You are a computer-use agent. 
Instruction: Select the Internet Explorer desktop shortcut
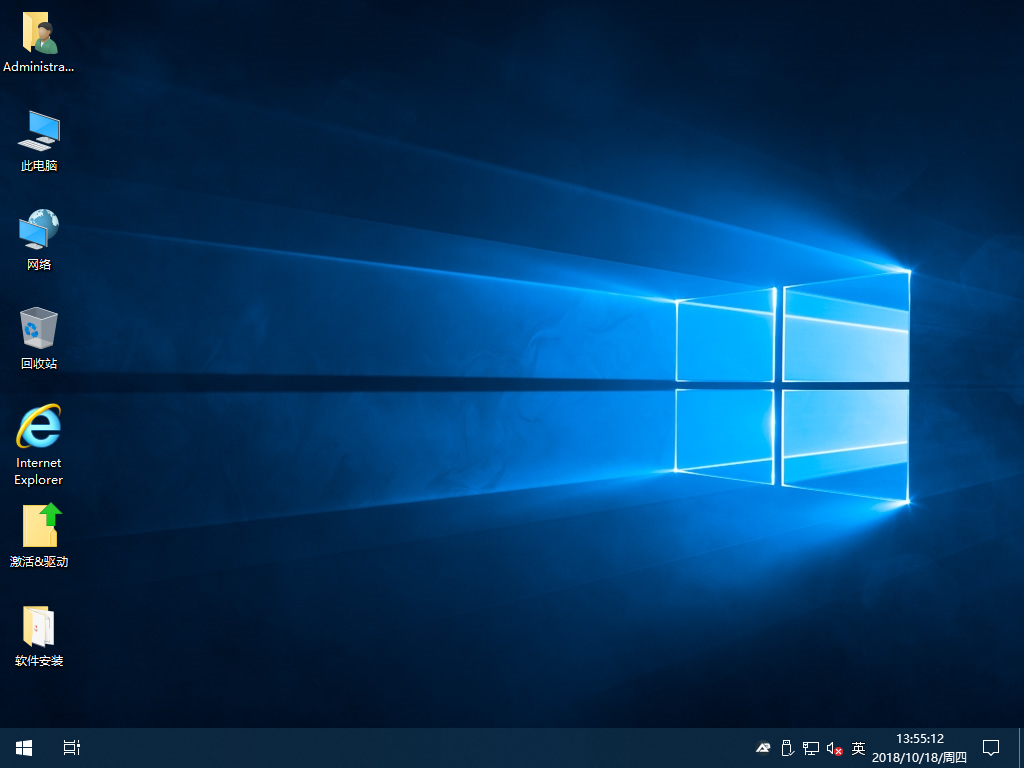click(39, 428)
